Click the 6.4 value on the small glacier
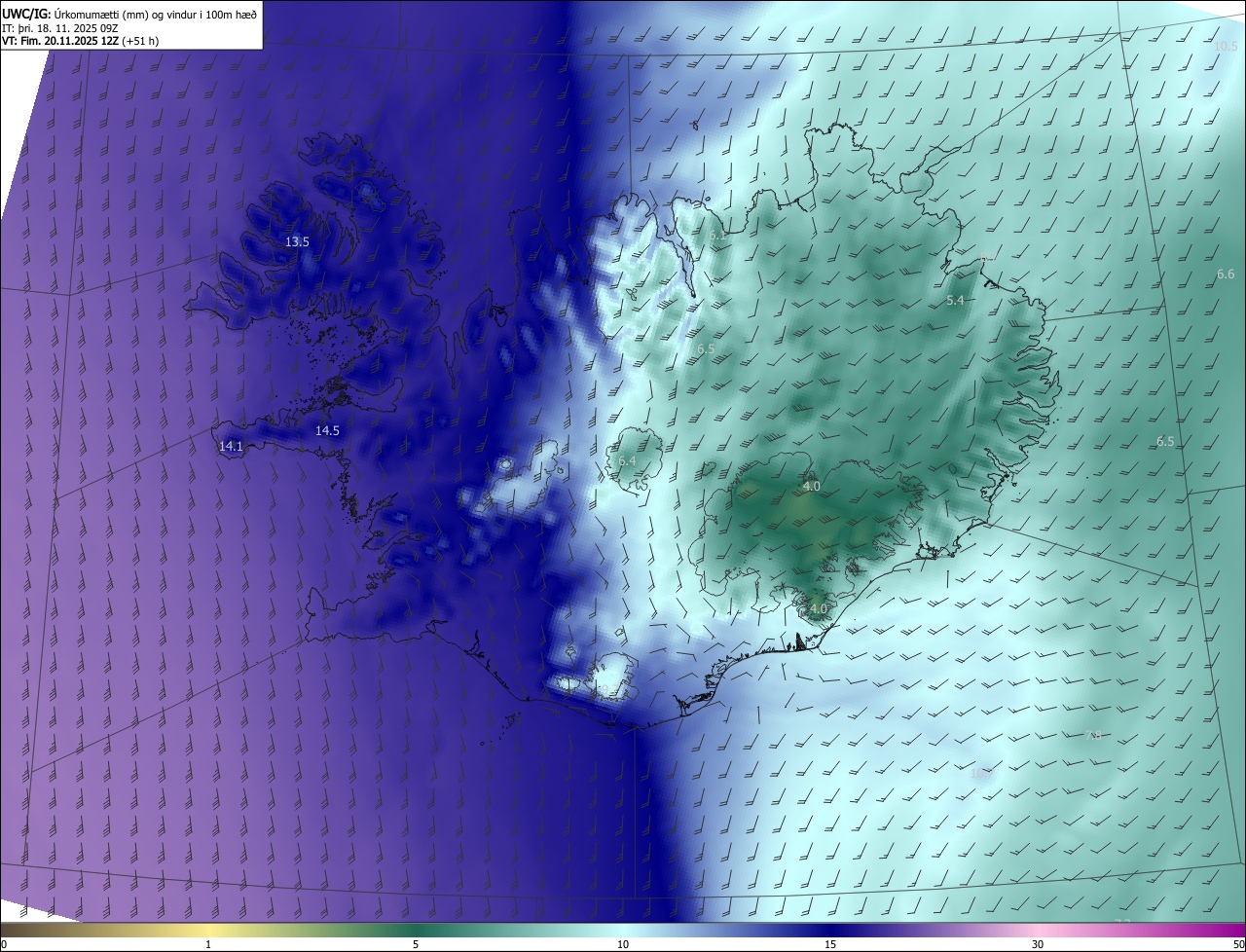The image size is (1246, 952). (627, 460)
